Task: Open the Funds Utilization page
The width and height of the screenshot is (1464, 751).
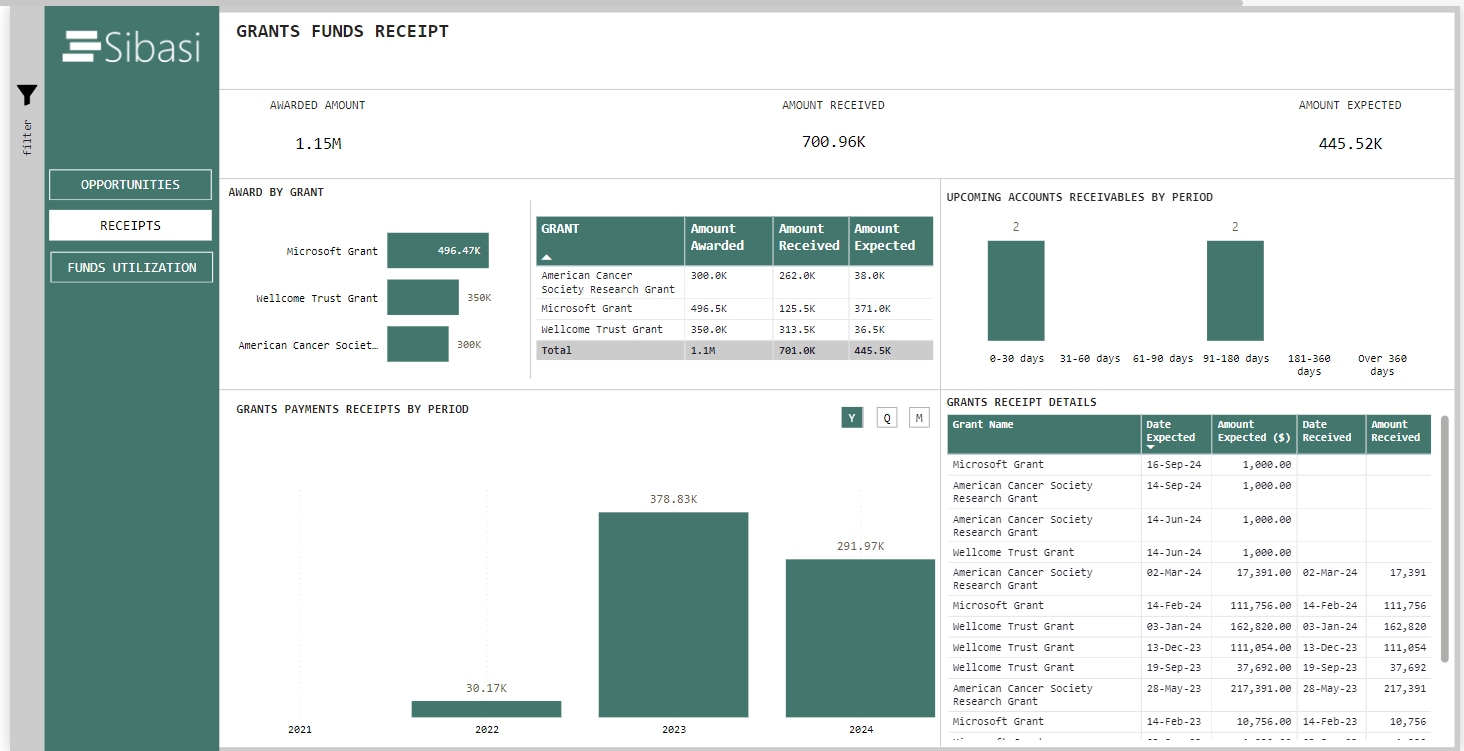Action: (131, 268)
